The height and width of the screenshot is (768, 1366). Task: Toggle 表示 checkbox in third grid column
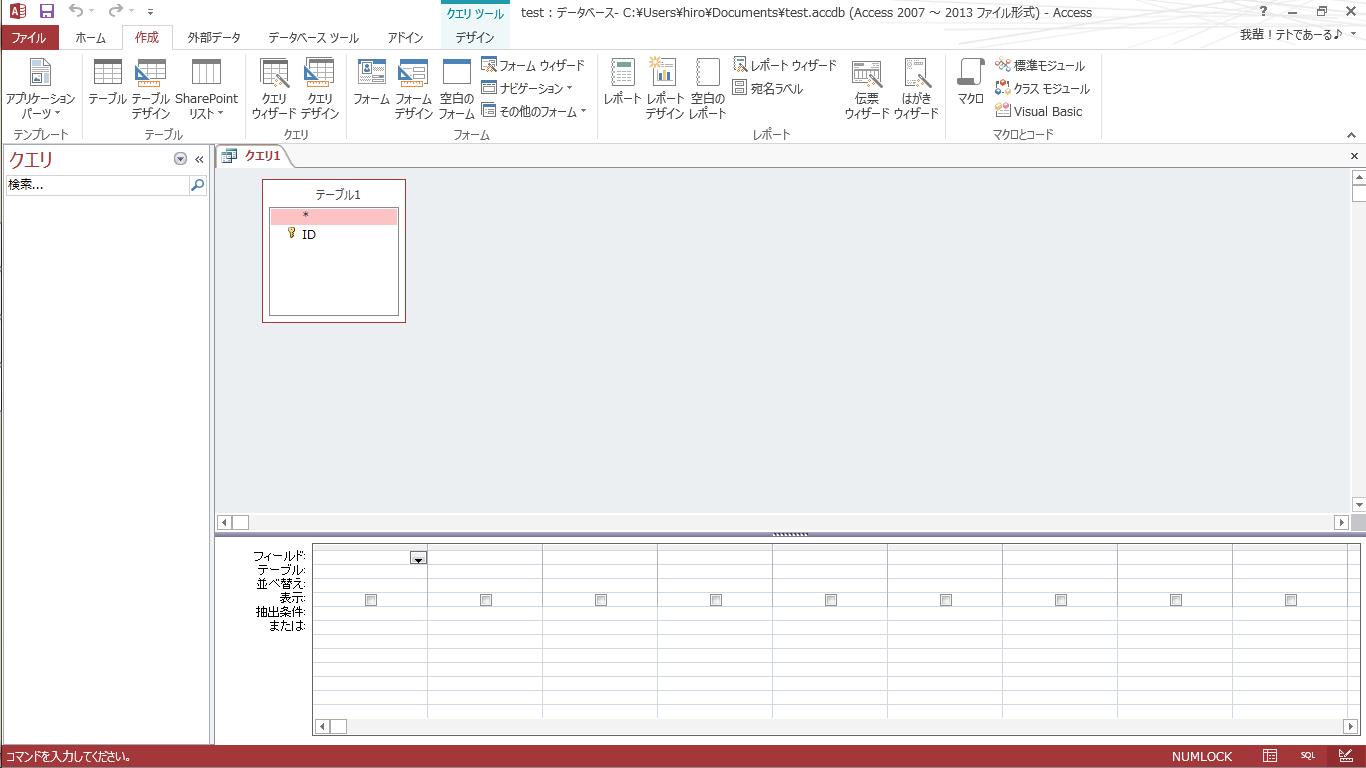[601, 600]
